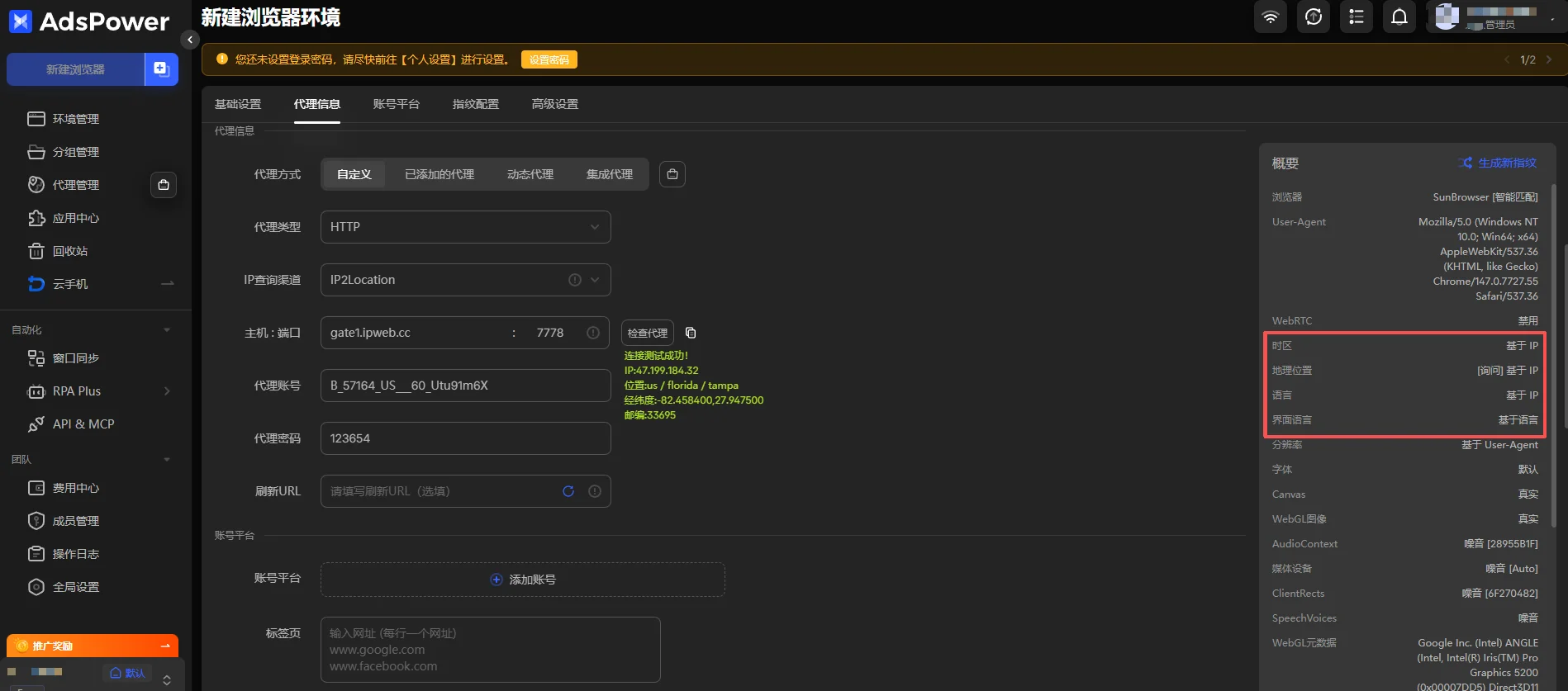Open 云手机 in the sidebar
Image resolution: width=1568 pixels, height=691 pixels.
click(x=70, y=284)
